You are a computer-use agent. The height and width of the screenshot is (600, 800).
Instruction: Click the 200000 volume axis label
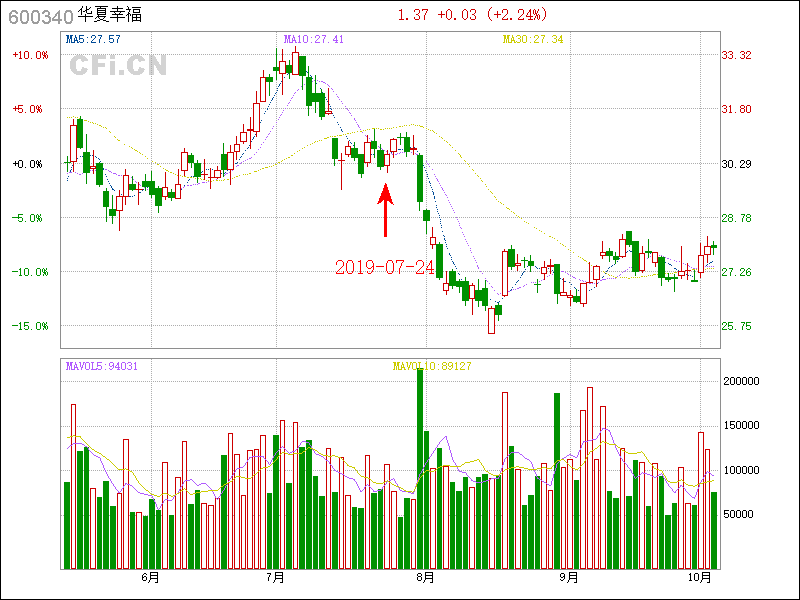click(744, 382)
